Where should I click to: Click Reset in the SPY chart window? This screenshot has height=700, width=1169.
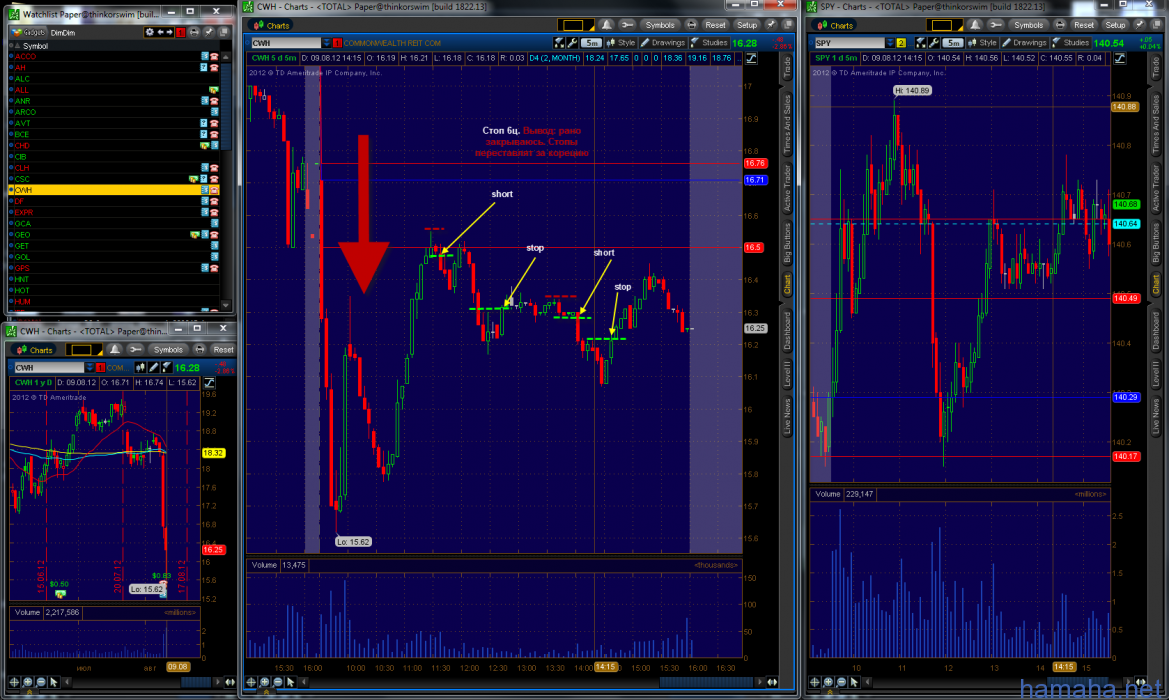pyautogui.click(x=1083, y=25)
